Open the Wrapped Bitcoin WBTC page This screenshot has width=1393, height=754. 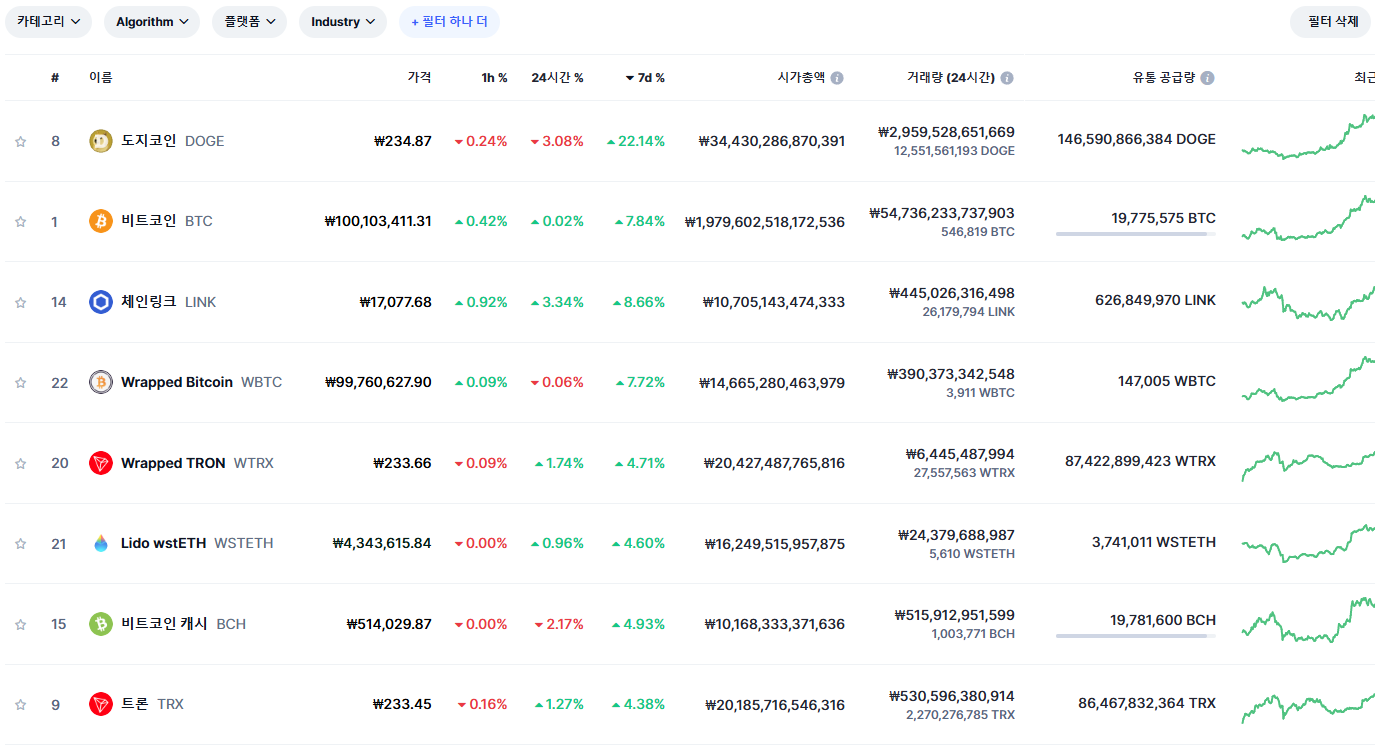(x=201, y=382)
